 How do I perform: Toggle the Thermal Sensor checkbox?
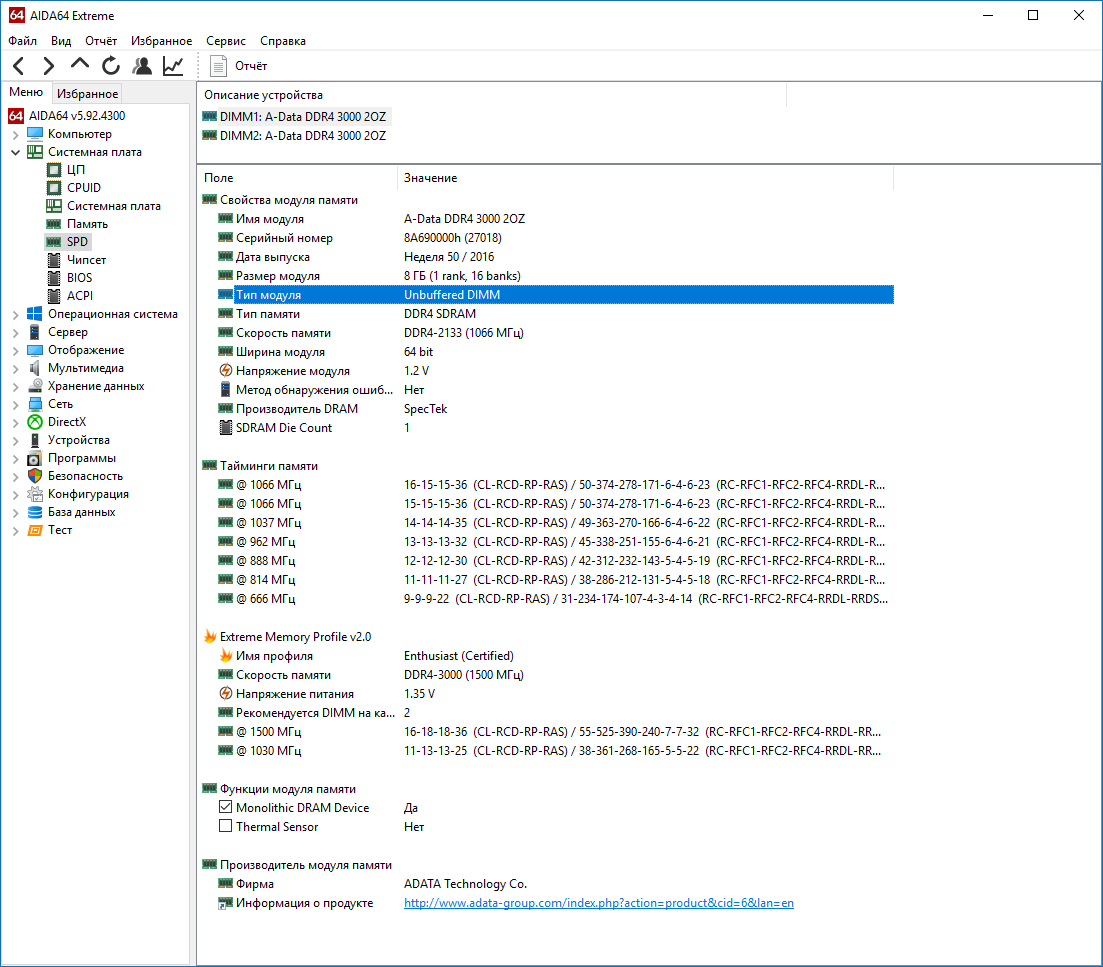coord(226,826)
